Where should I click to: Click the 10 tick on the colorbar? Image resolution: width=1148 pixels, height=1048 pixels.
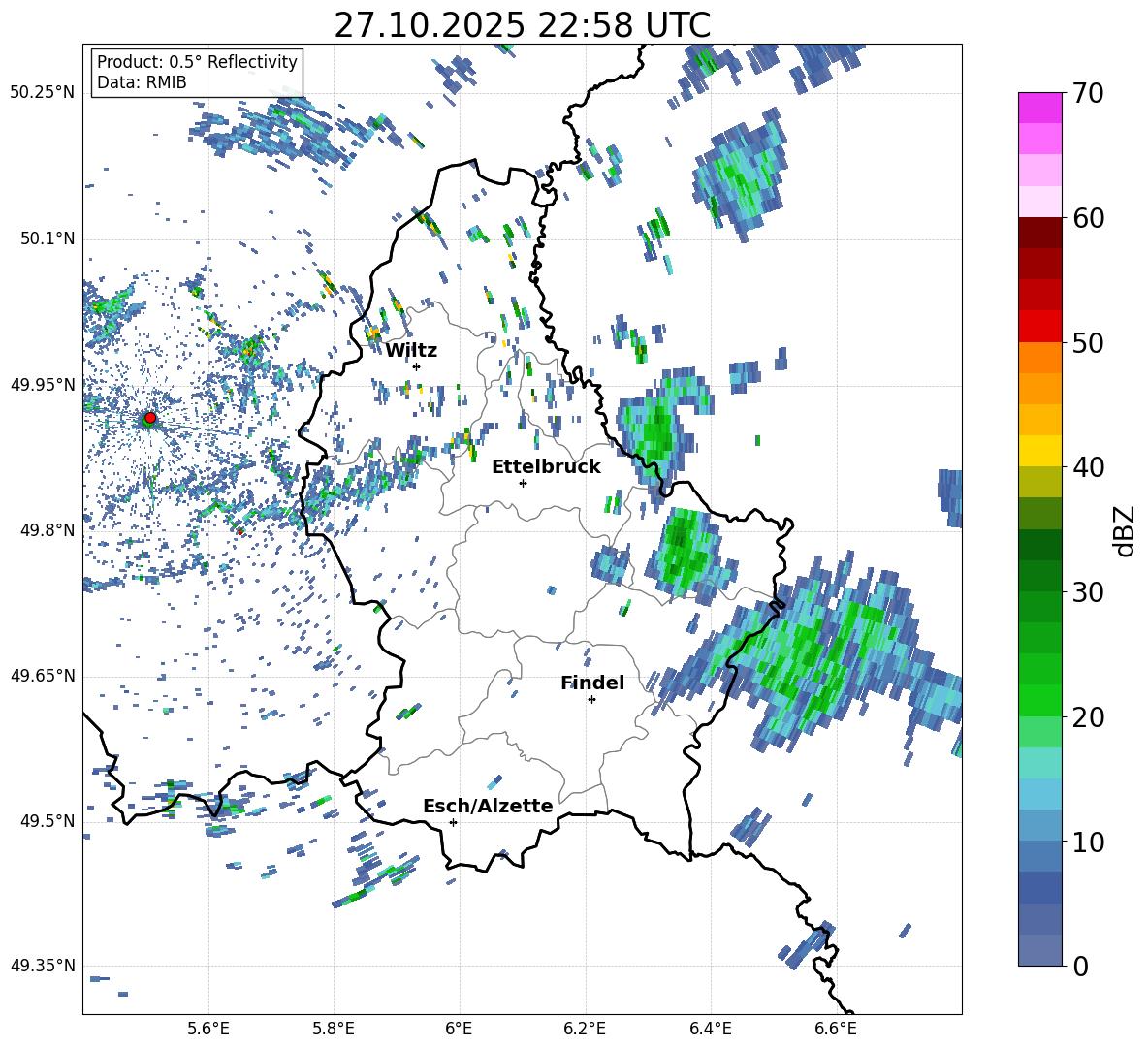pyautogui.click(x=1088, y=842)
